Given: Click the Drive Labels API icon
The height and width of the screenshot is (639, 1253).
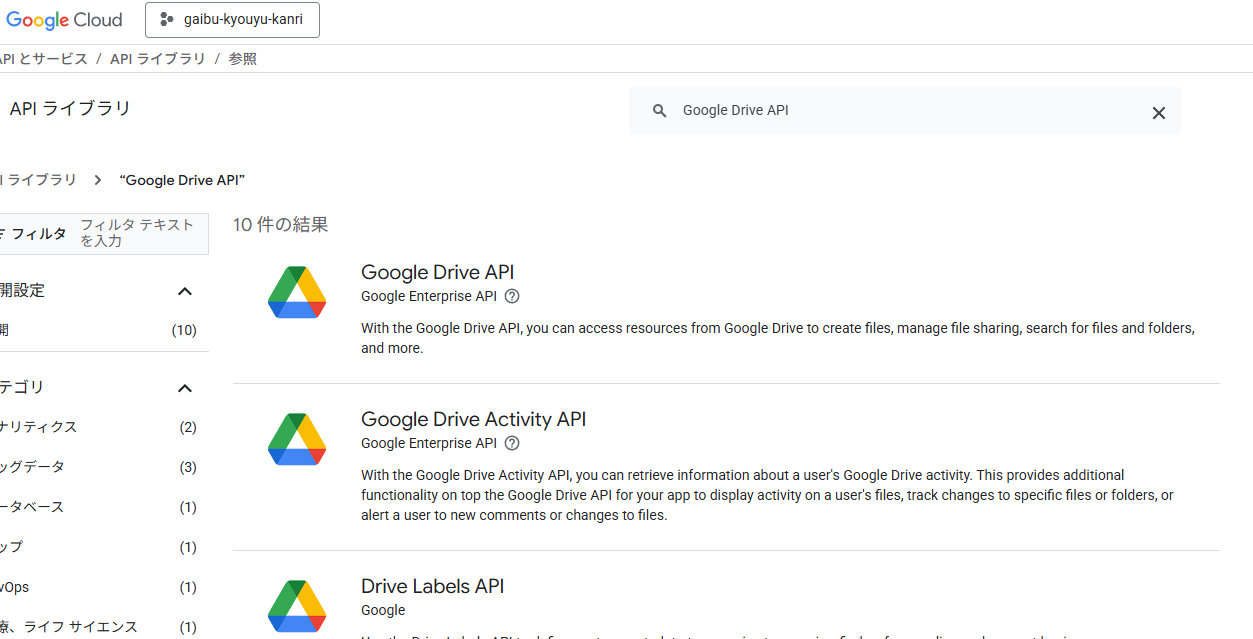Looking at the screenshot, I should click(297, 606).
